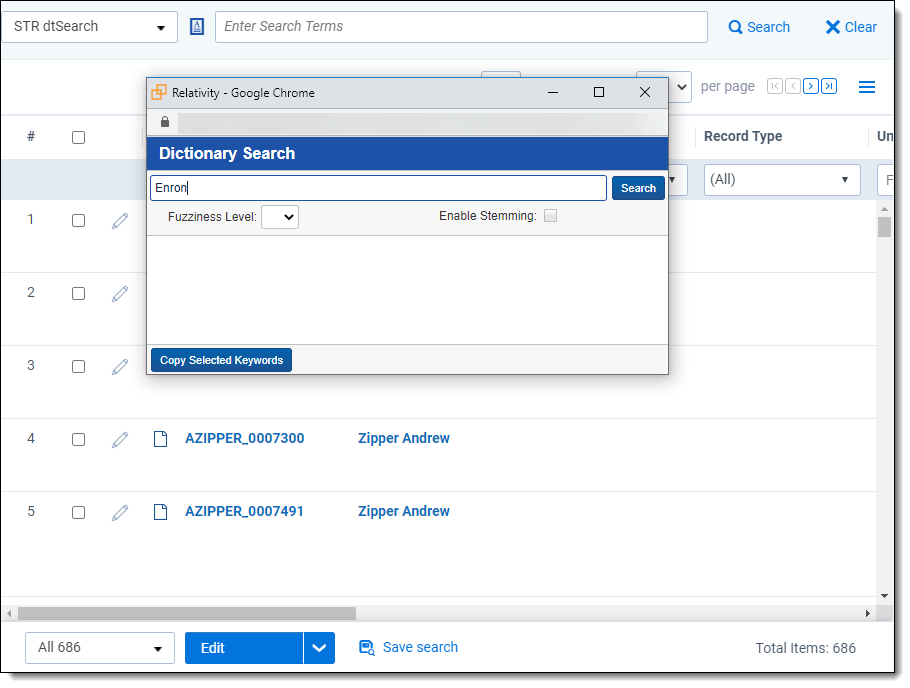The height and width of the screenshot is (688, 910).
Task: Go to the next page of results
Action: (811, 87)
